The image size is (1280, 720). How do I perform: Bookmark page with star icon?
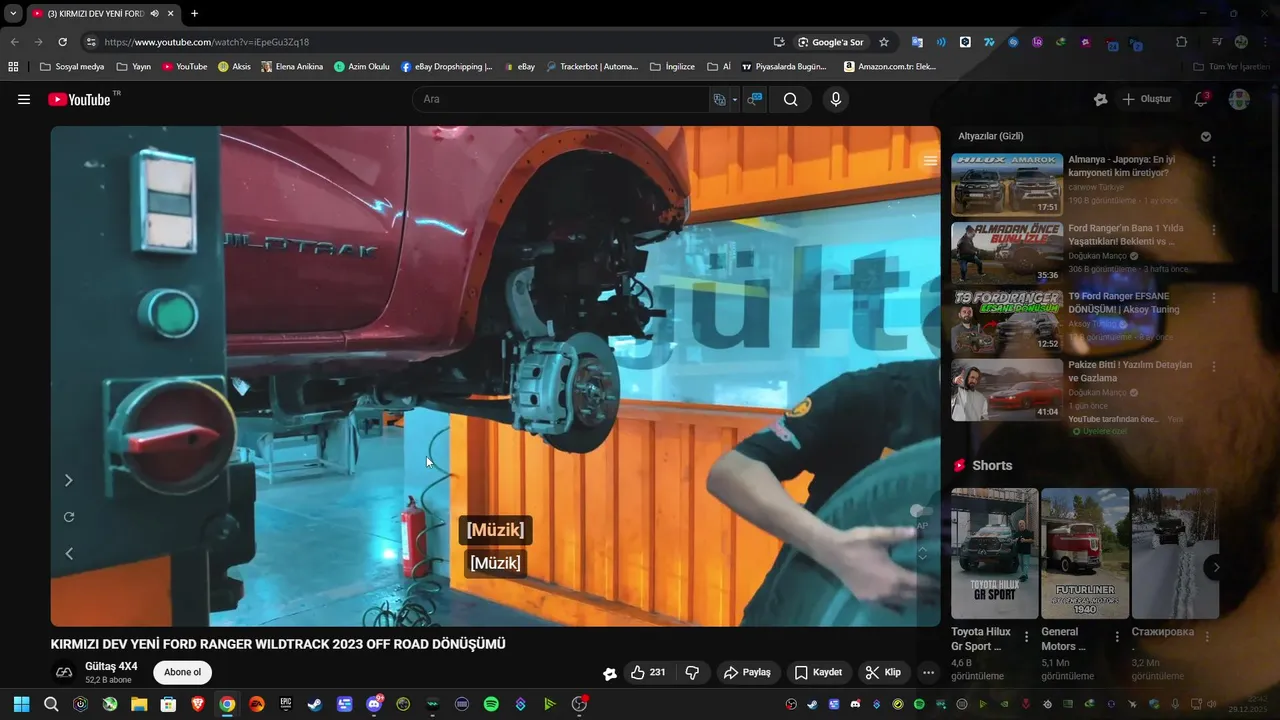[x=884, y=42]
